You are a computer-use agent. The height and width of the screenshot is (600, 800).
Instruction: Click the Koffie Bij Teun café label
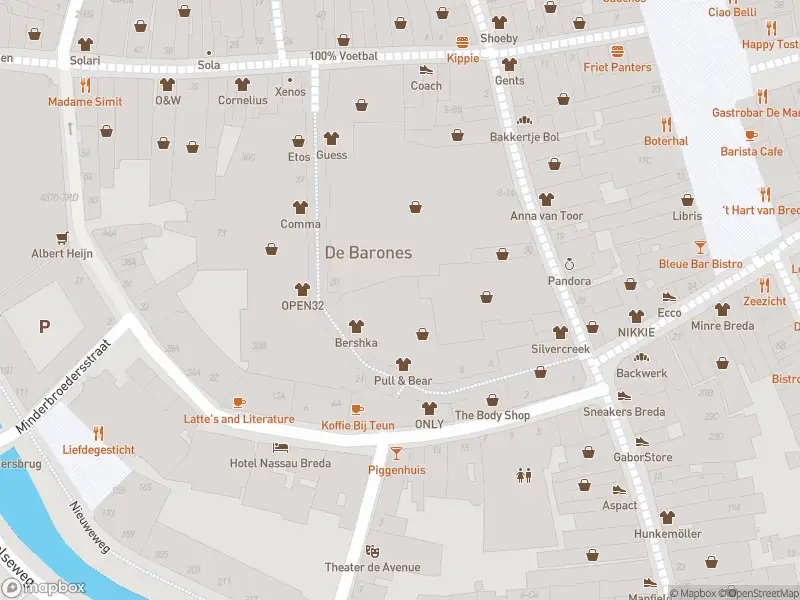(357, 425)
